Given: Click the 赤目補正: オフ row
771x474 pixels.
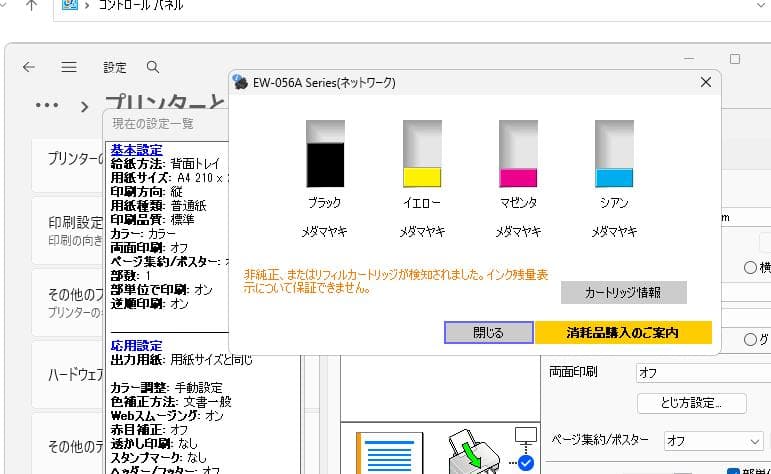Looking at the screenshot, I should [149, 429].
